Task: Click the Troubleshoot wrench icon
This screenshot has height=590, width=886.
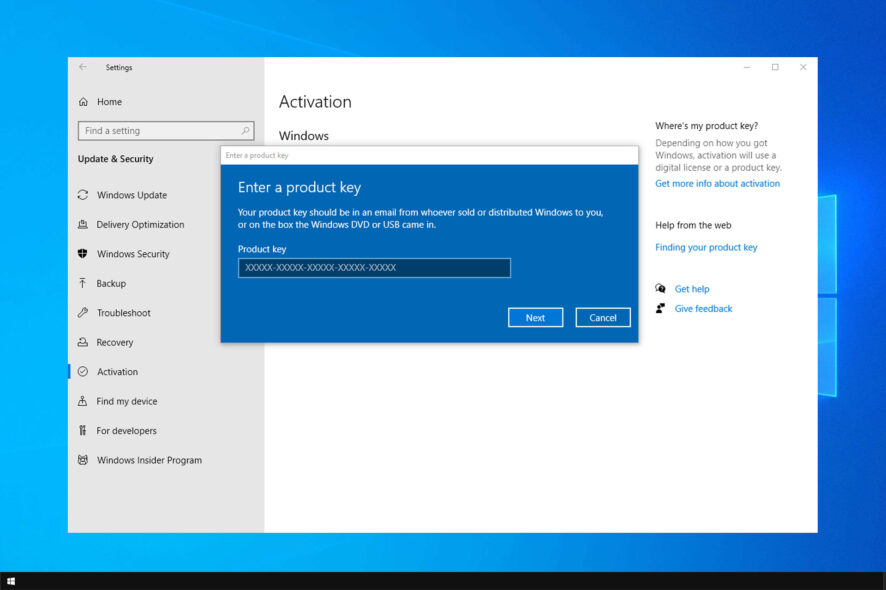Action: pos(83,313)
